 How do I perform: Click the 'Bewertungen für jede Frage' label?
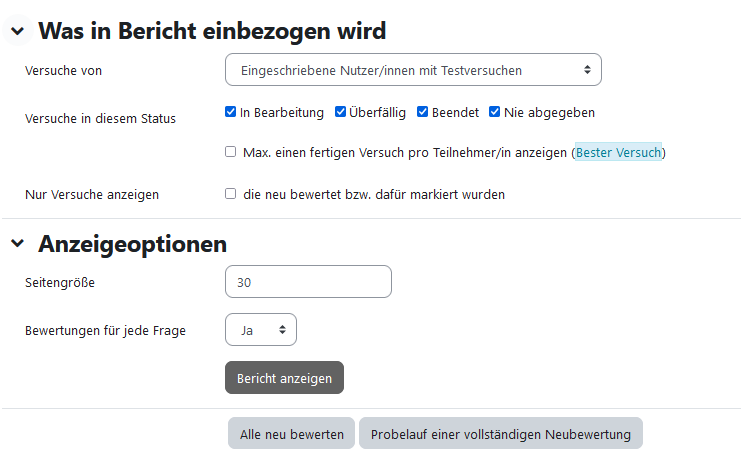[105, 329]
